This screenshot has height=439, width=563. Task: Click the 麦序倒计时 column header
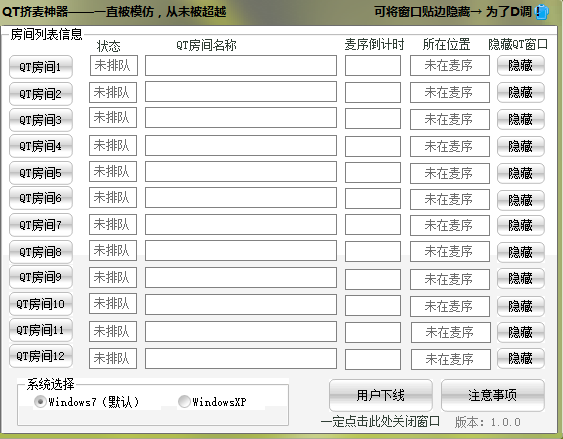(x=374, y=45)
